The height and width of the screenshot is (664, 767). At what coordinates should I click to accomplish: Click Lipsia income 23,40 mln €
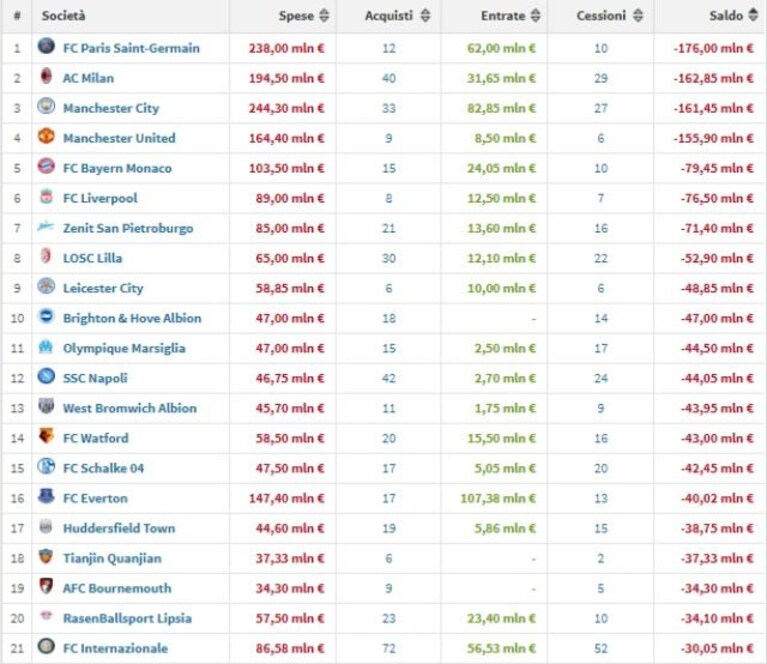click(x=501, y=618)
